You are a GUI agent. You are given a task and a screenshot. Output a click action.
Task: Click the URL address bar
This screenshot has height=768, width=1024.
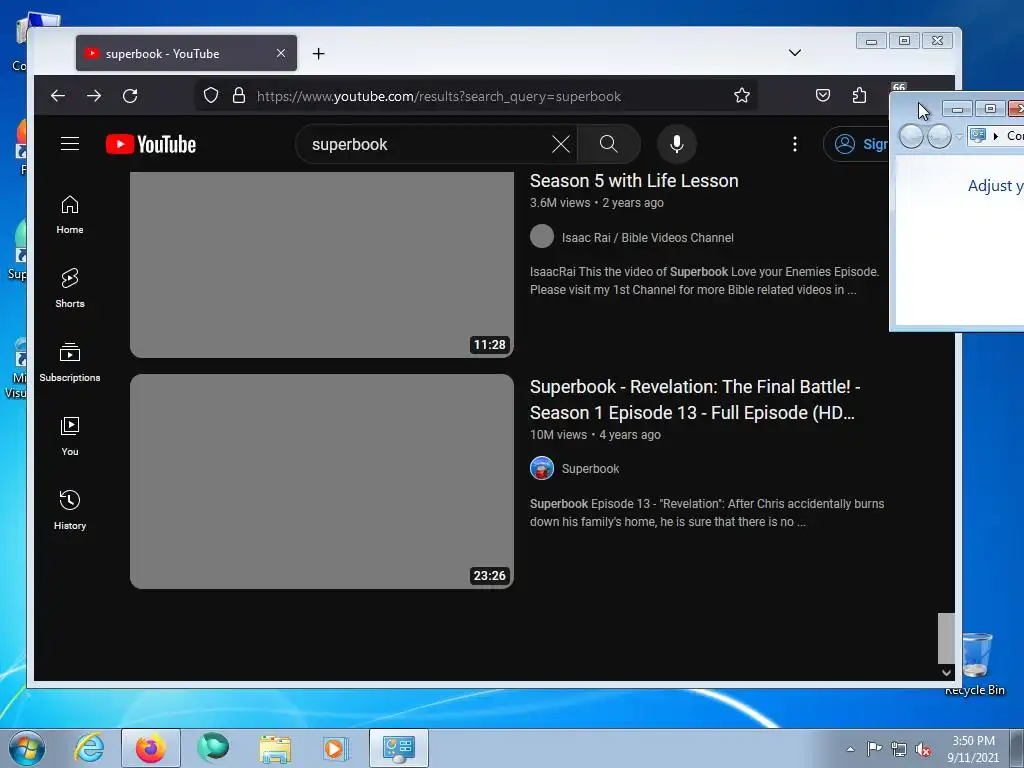[x=475, y=96]
